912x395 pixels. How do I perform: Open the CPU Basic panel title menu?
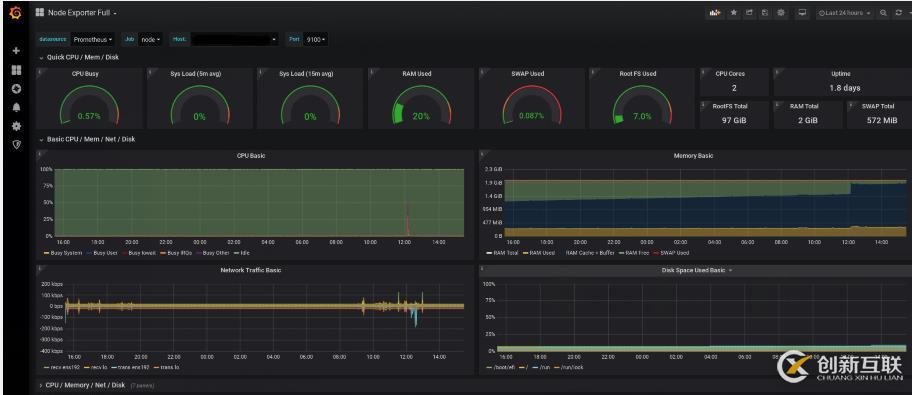click(251, 155)
